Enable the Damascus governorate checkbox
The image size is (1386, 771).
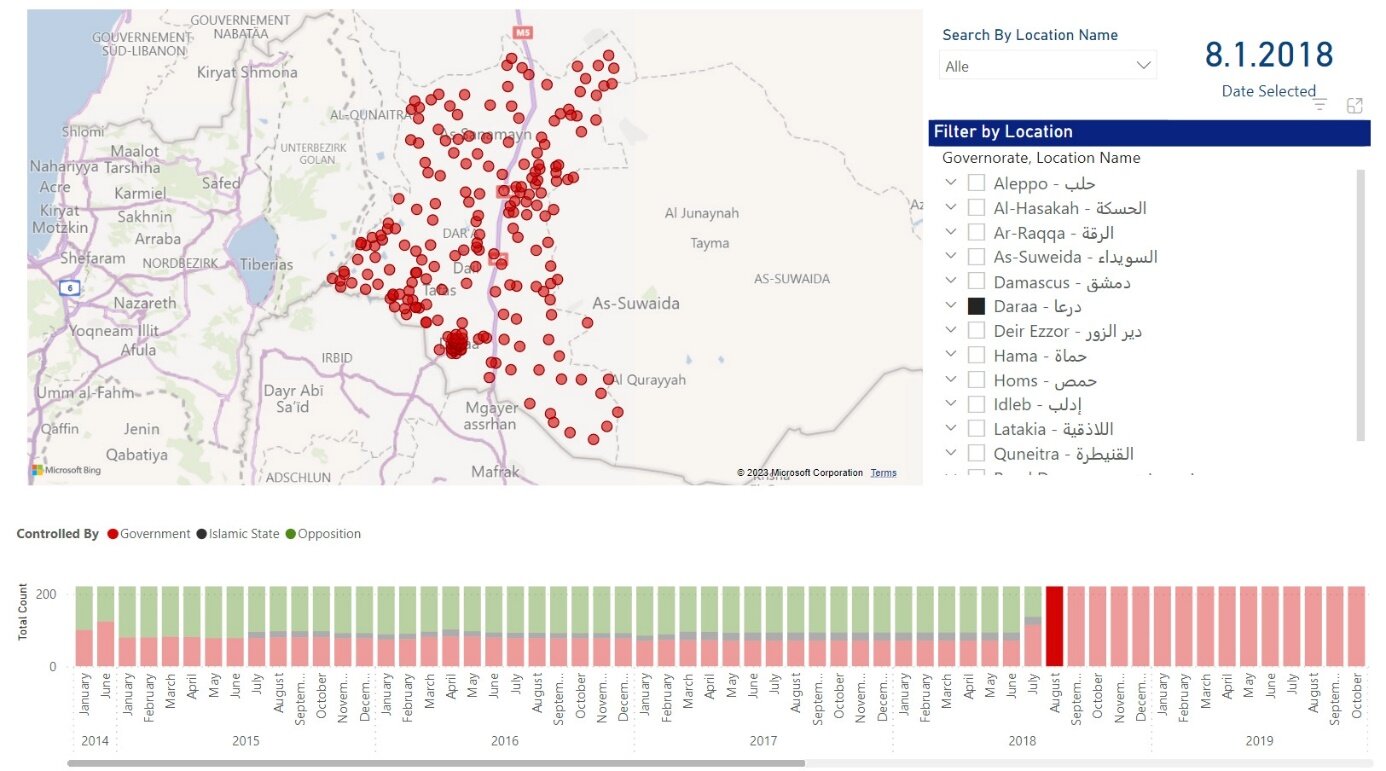[977, 282]
